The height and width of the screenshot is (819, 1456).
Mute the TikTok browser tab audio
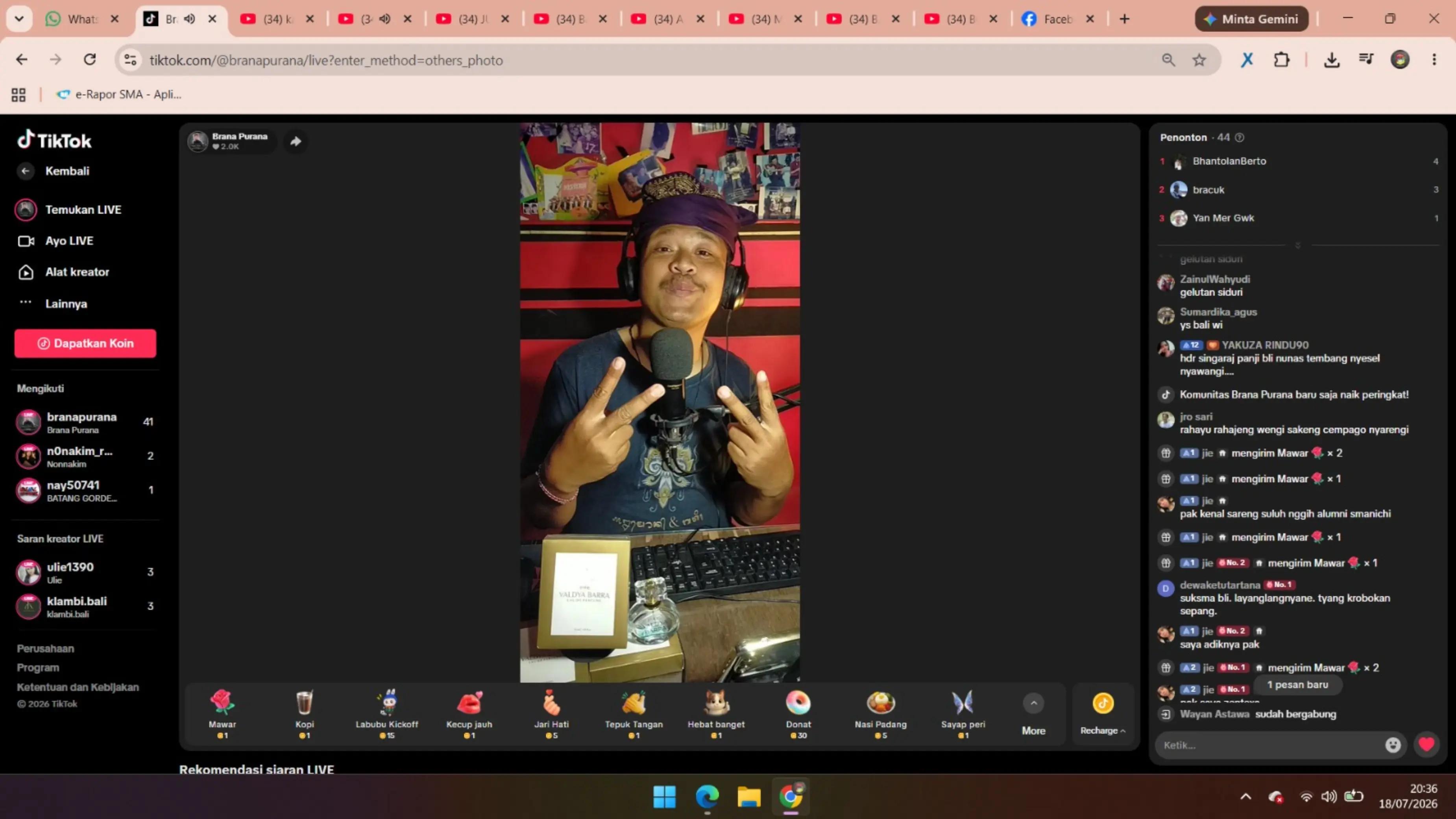190,19
